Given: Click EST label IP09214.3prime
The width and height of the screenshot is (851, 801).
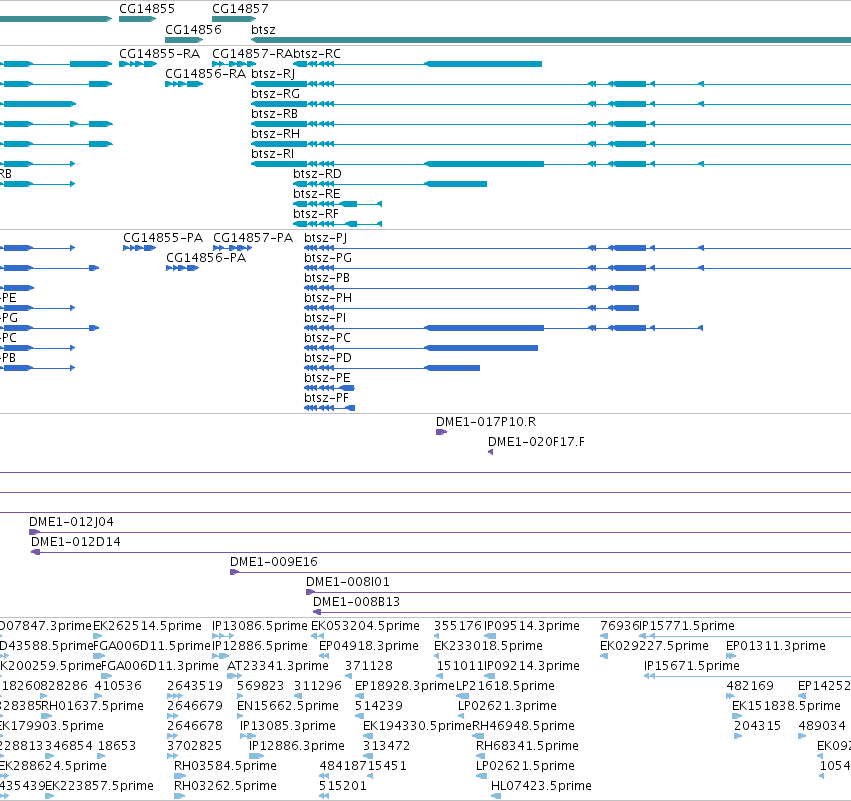Looking at the screenshot, I should [x=531, y=666].
